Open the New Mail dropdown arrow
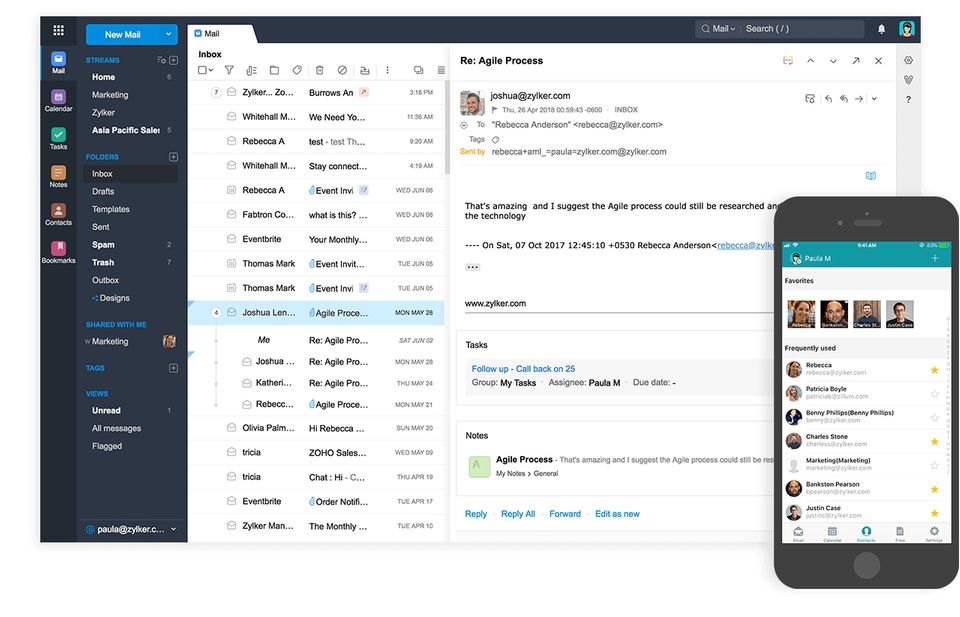Screen dimensions: 960x617 pyautogui.click(x=168, y=34)
